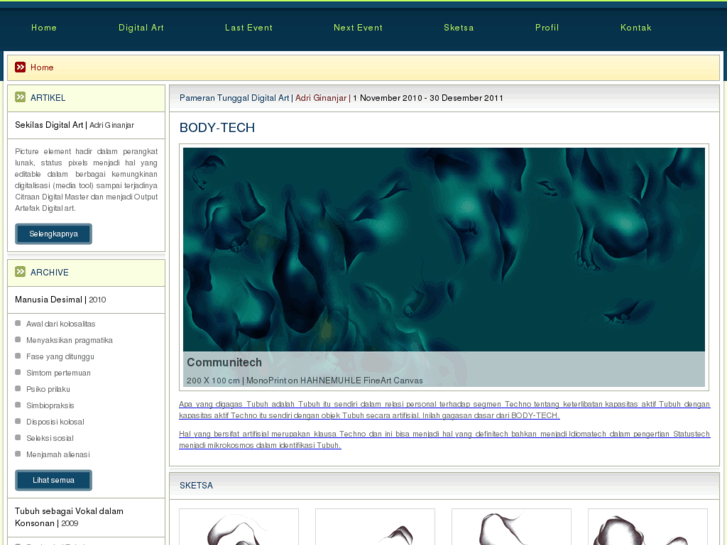Image resolution: width=727 pixels, height=545 pixels.
Task: Click the Communitech artwork image
Action: (x=444, y=250)
